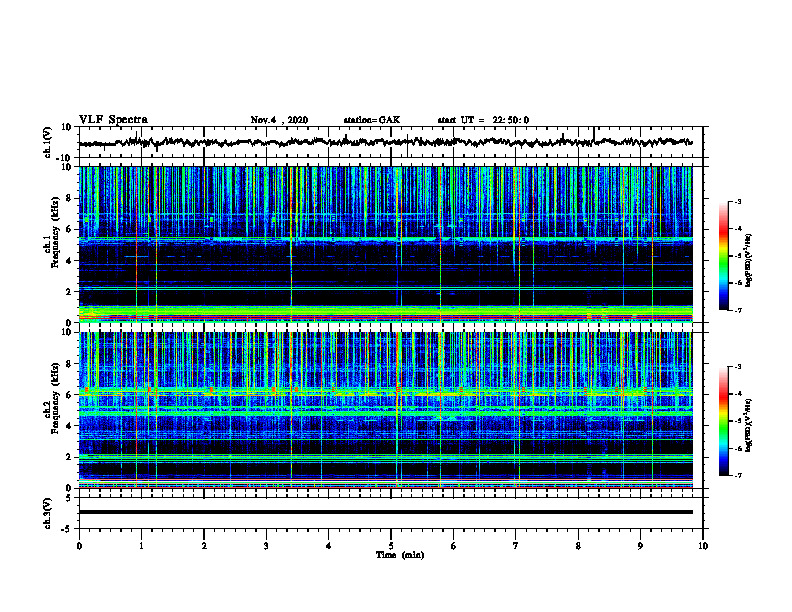792x612 pixels.
Task: Click the 2 kHz tick label on ch.1 spectrogram
Action: 69,291
